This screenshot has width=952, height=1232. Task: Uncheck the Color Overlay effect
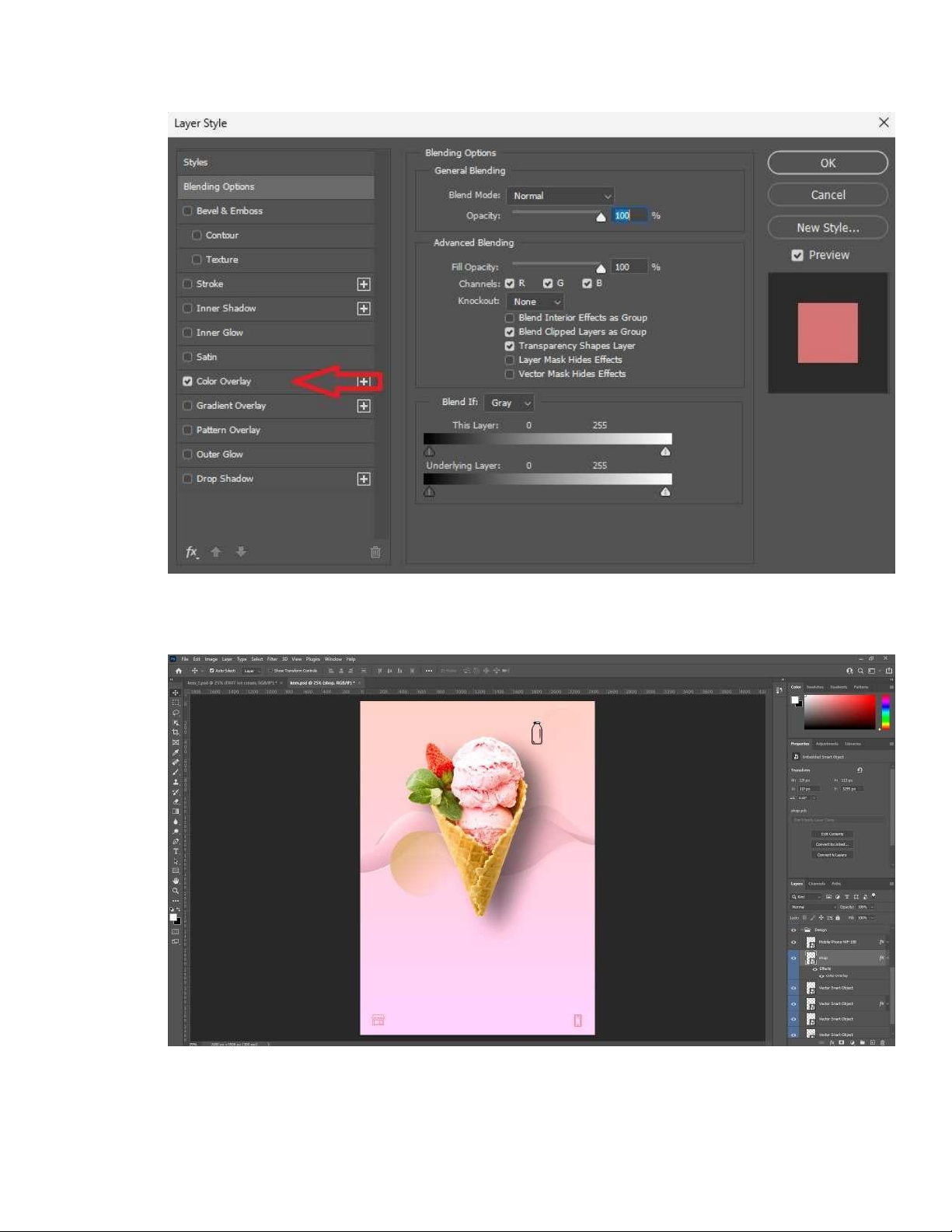coord(187,381)
